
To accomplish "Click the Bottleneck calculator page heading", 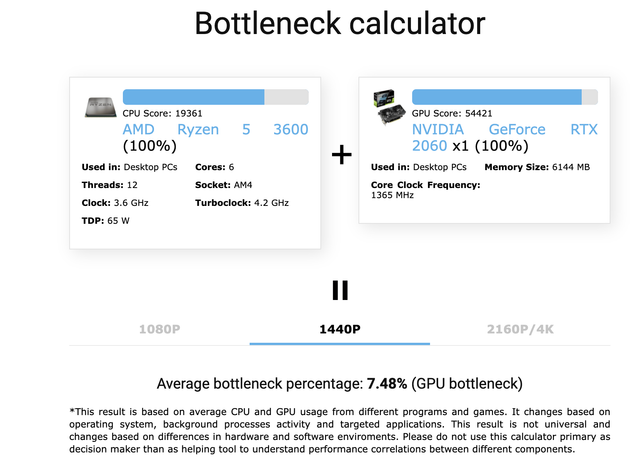I will (340, 24).
